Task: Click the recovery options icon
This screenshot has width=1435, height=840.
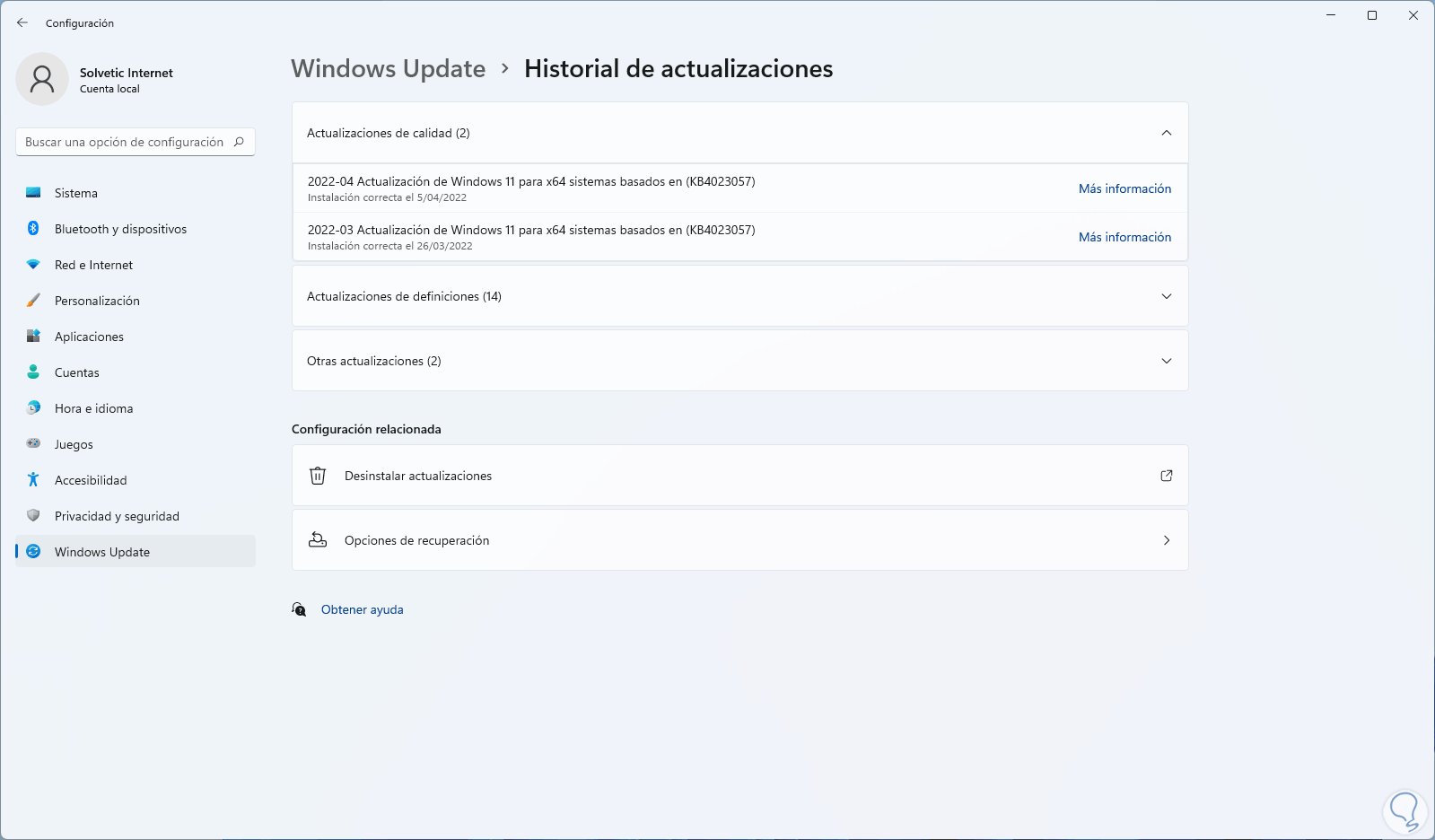Action: [x=318, y=540]
